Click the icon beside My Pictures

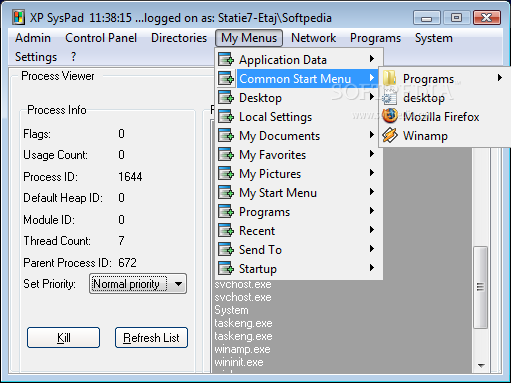[226, 173]
